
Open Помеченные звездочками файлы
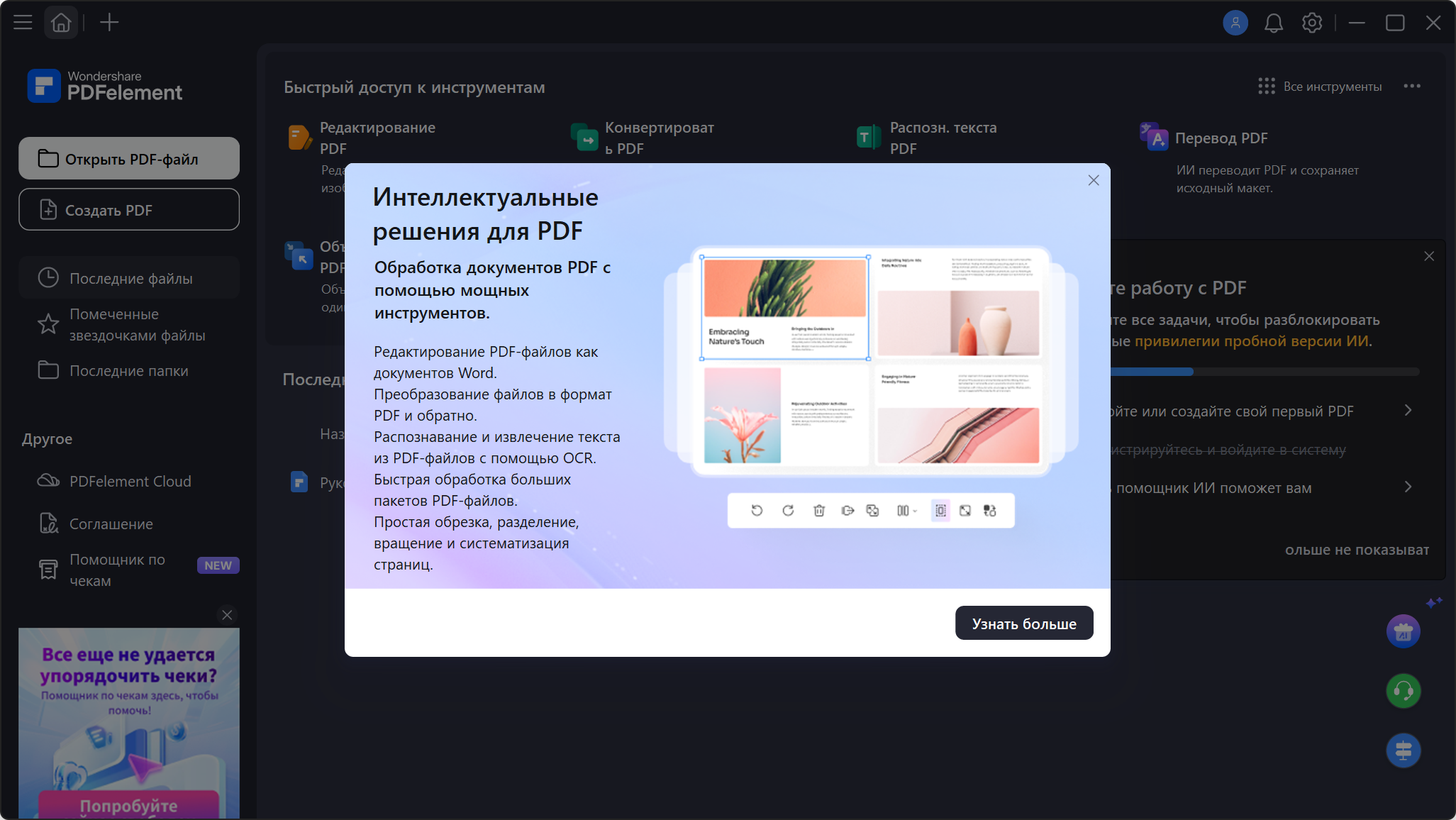(129, 324)
